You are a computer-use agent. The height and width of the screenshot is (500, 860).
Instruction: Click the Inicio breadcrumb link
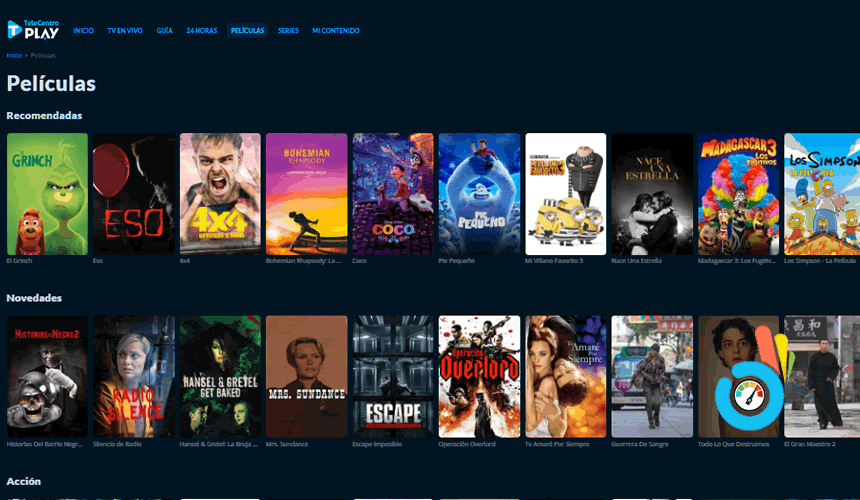(x=14, y=55)
